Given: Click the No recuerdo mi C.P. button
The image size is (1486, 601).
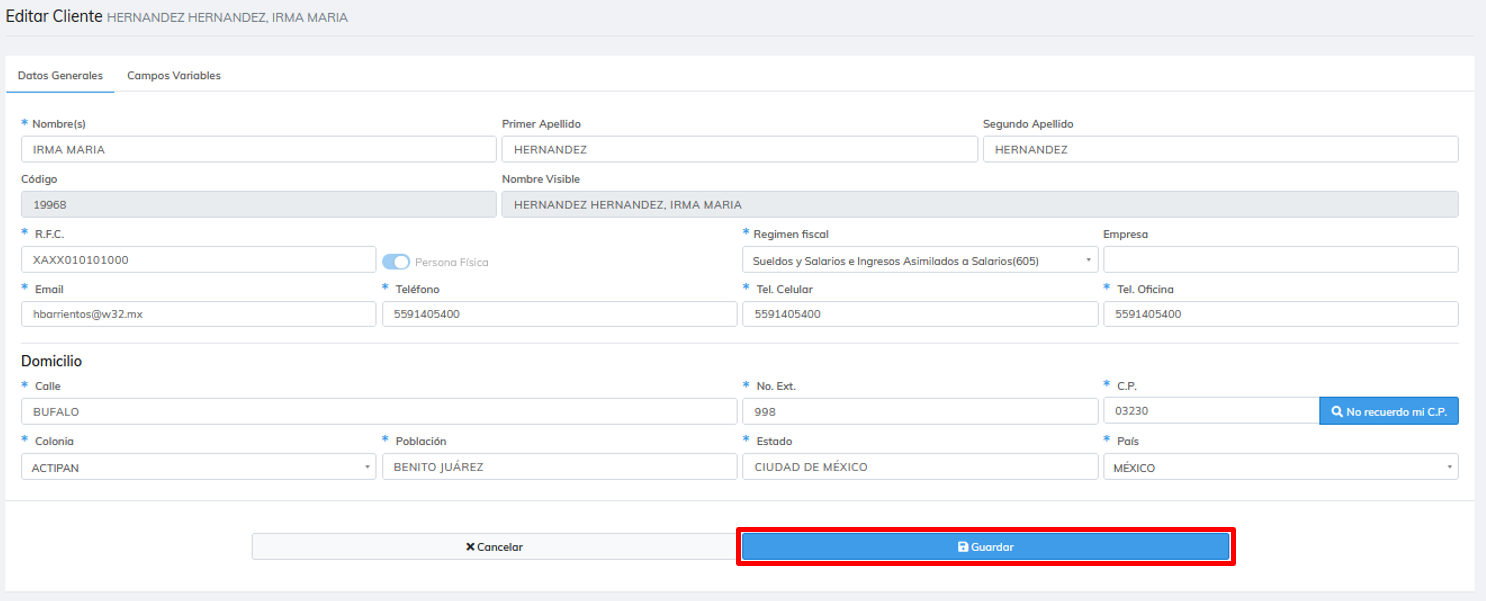Looking at the screenshot, I should 1388,411.
